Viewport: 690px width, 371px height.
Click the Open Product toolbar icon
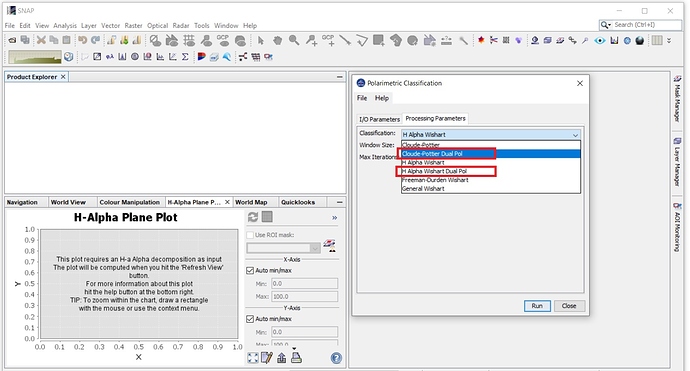click(x=12, y=40)
